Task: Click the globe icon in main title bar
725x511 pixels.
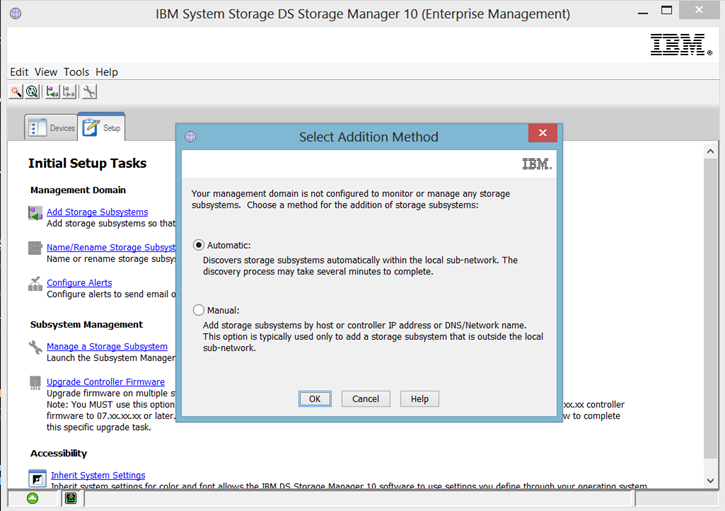Action: (16, 13)
